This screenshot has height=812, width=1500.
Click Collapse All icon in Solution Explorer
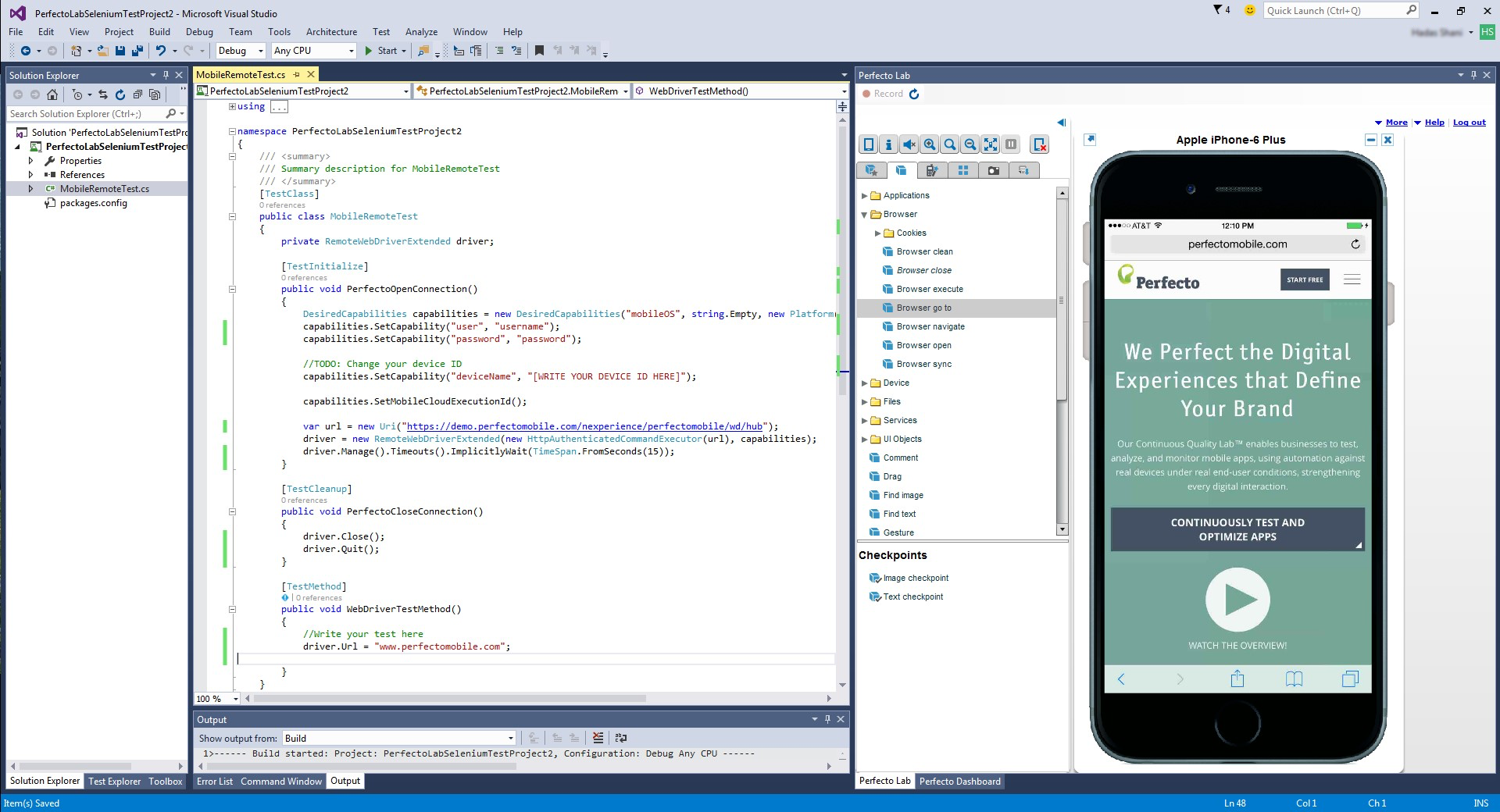coord(137,94)
